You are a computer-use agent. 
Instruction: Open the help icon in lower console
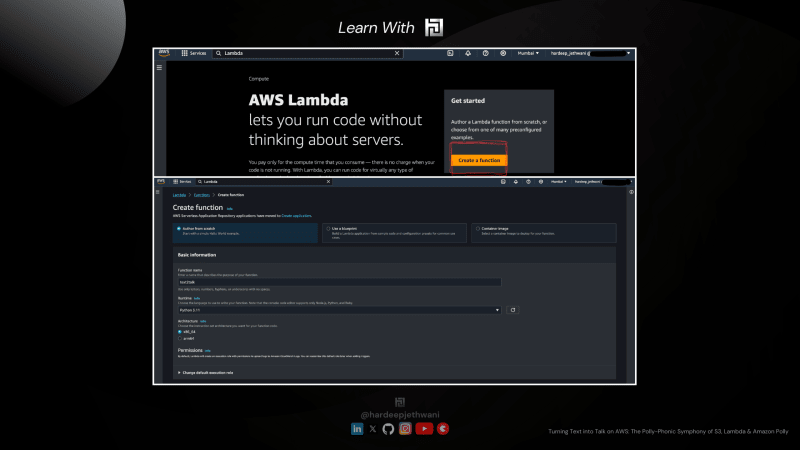(x=528, y=182)
